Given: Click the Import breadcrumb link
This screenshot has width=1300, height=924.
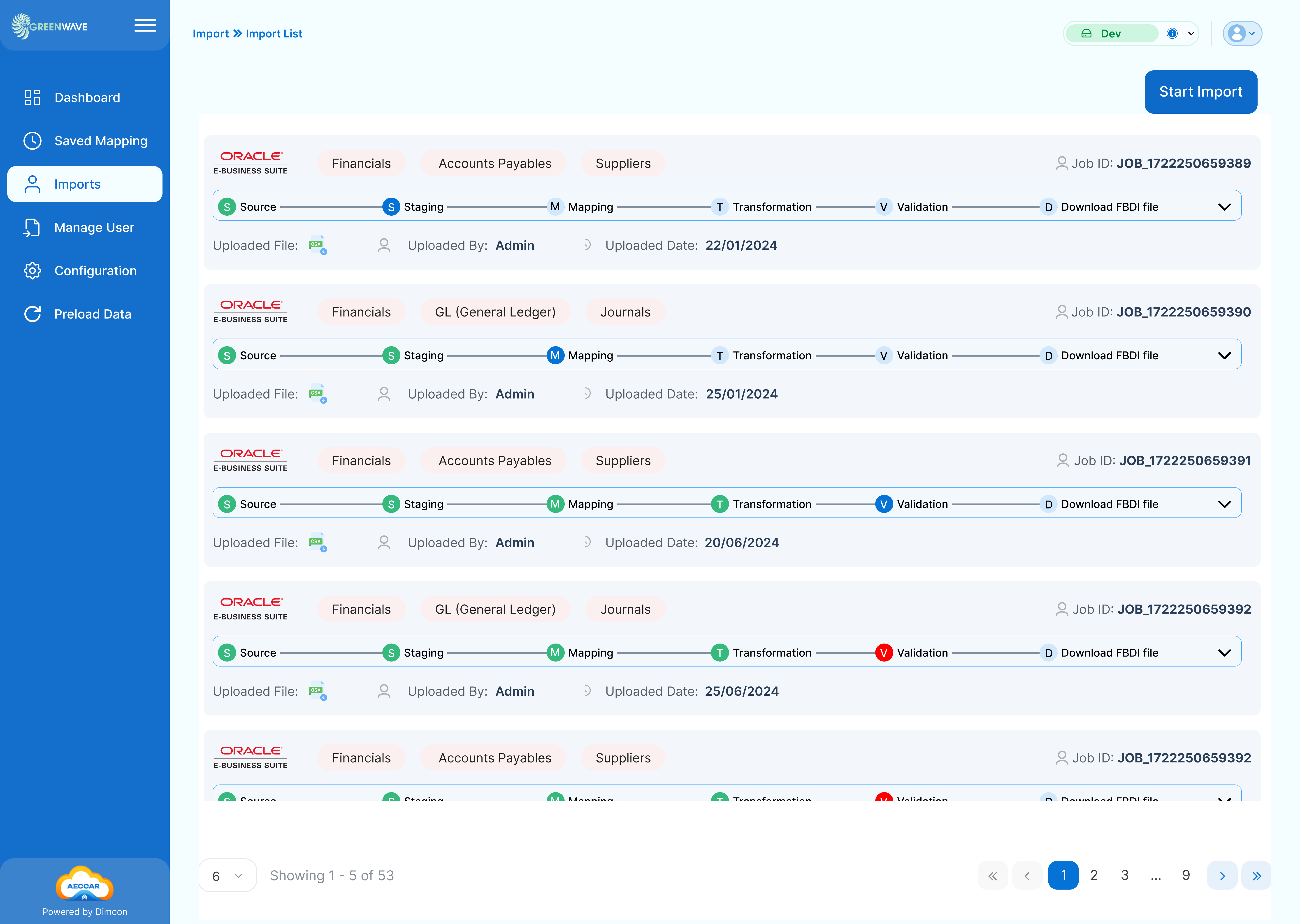Looking at the screenshot, I should tap(211, 34).
